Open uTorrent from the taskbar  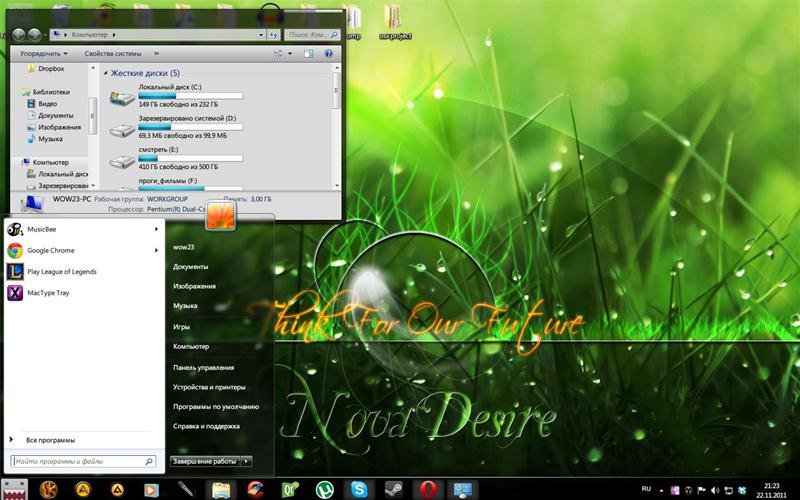click(x=324, y=490)
